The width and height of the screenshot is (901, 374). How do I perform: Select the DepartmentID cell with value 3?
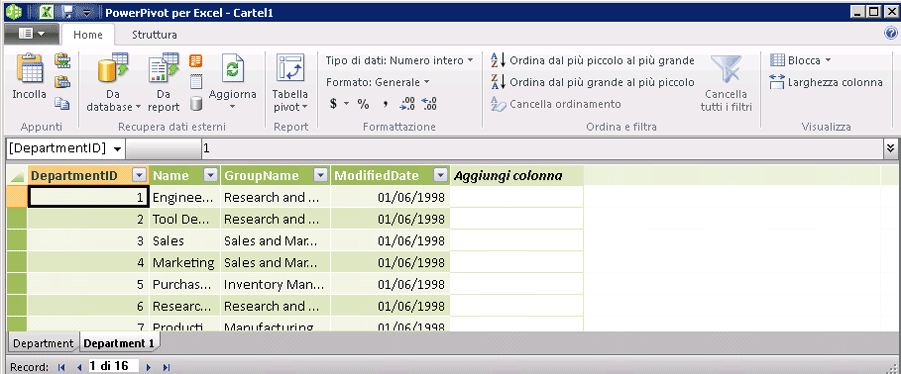coord(88,241)
